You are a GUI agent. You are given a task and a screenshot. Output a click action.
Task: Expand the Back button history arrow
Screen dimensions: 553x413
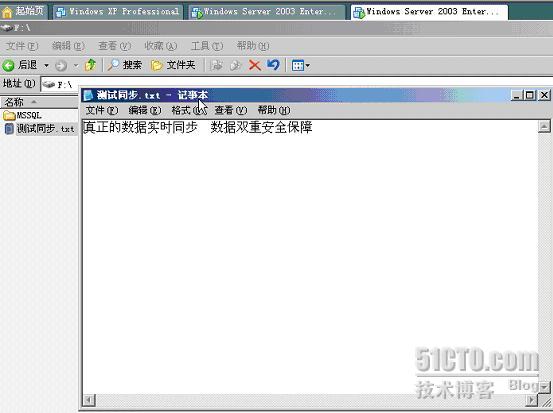46,66
